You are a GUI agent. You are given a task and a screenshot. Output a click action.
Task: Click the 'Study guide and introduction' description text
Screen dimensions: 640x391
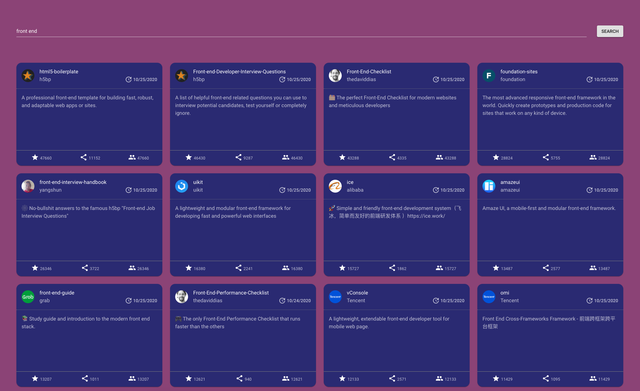pos(86,322)
